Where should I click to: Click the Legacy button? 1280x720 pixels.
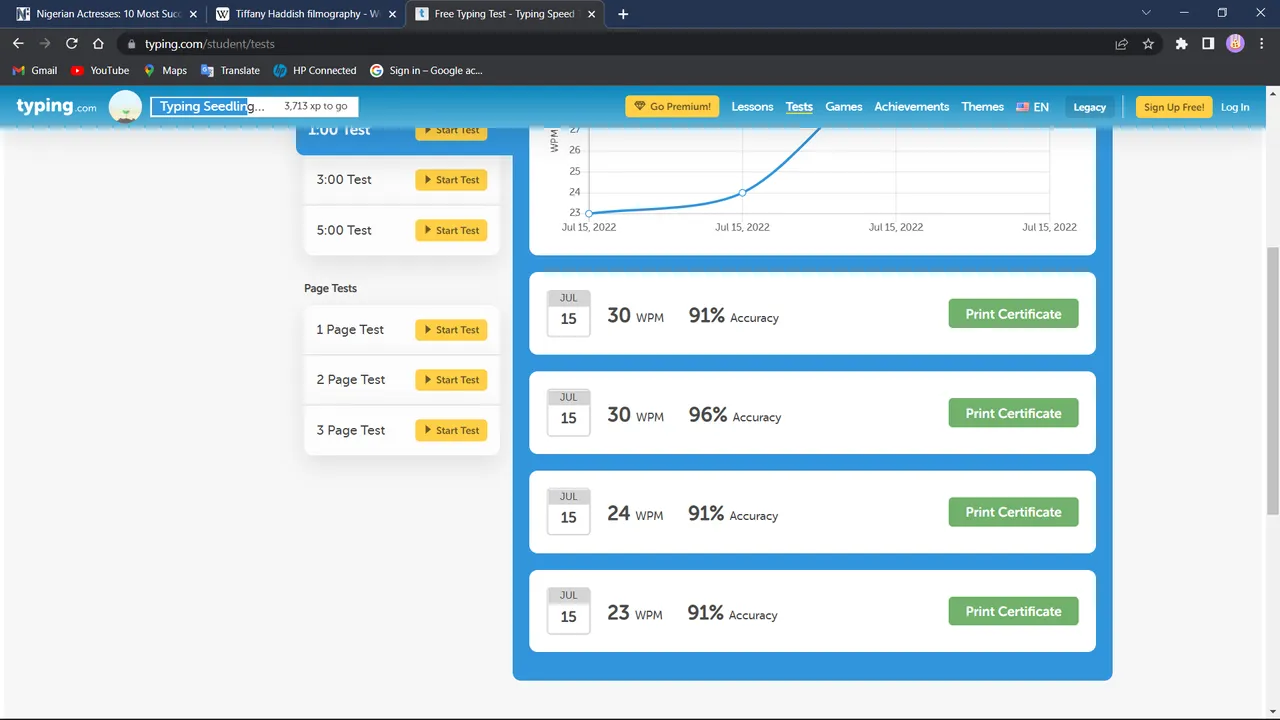coord(1090,107)
